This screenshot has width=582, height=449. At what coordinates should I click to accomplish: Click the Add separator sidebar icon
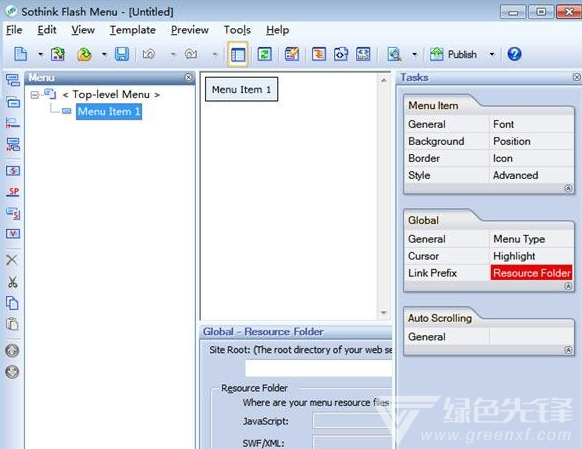(x=13, y=123)
